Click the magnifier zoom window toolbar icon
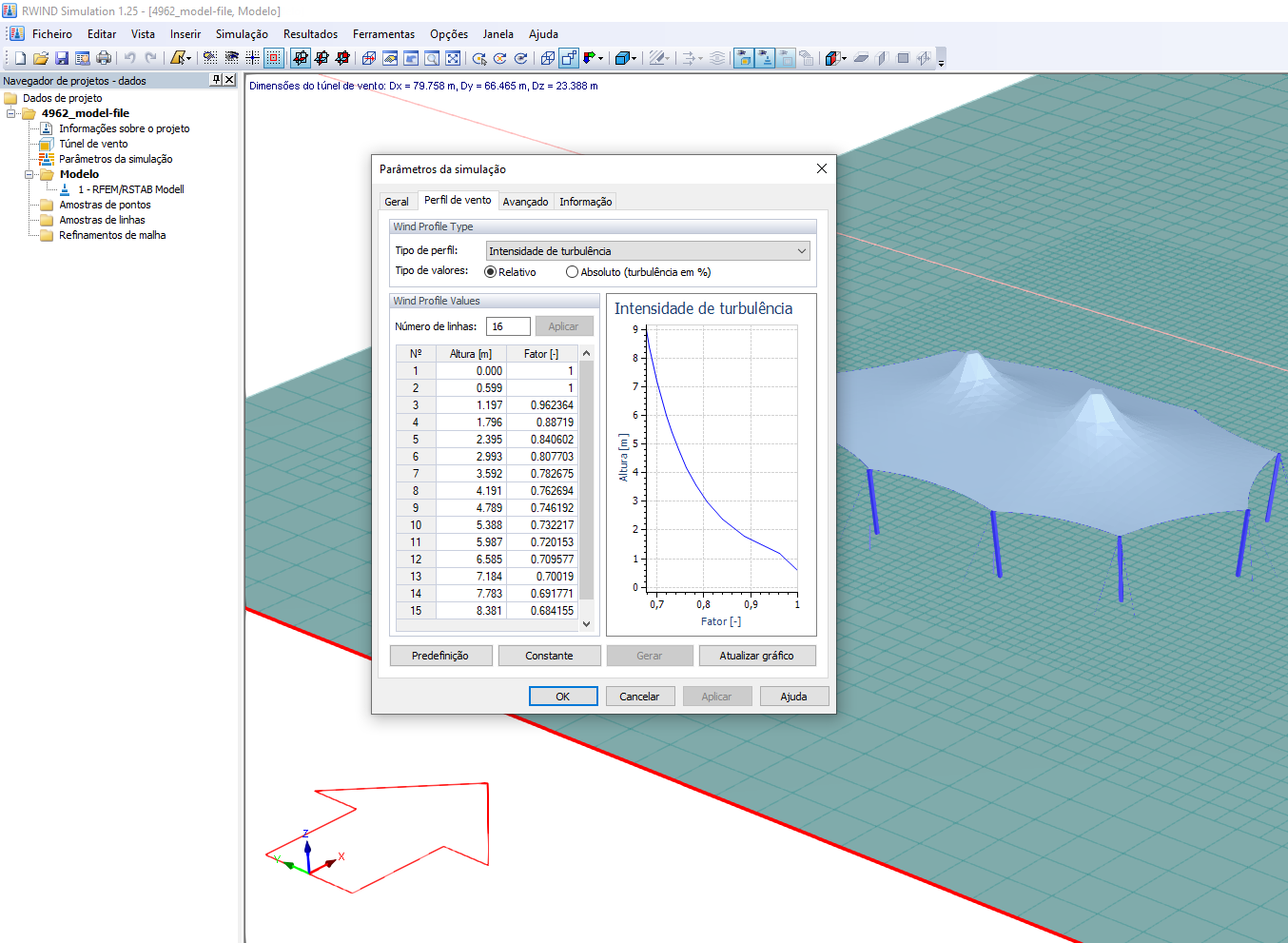 tap(432, 58)
